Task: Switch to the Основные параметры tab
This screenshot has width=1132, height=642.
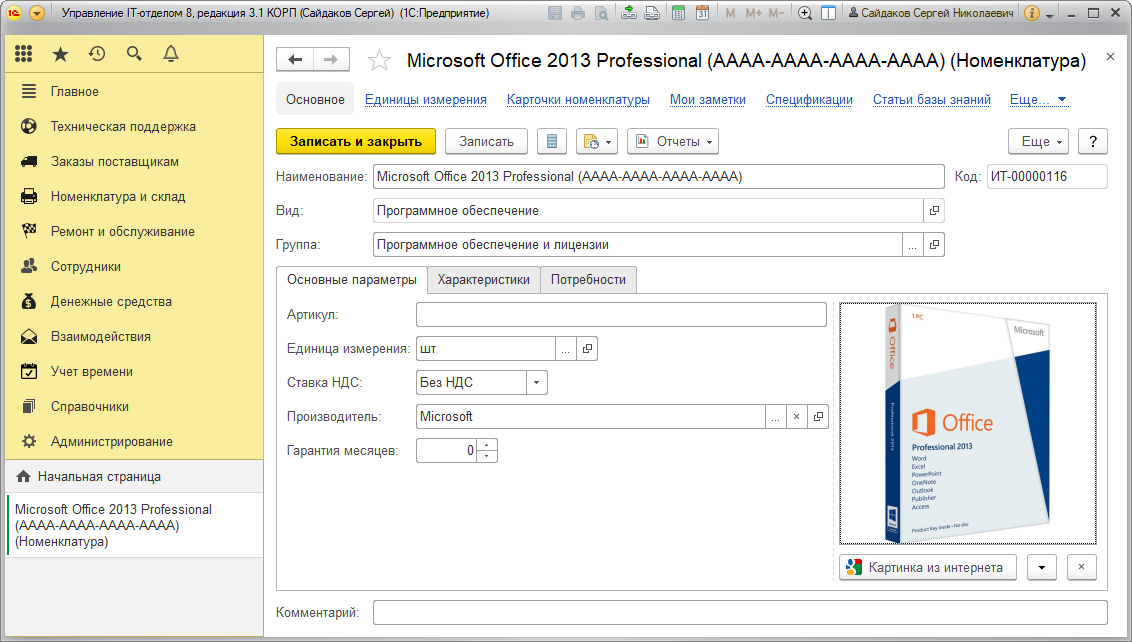Action: click(x=352, y=279)
